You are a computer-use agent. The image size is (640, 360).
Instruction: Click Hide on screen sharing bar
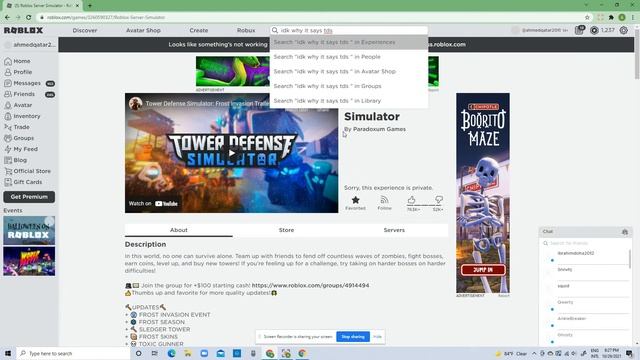[378, 337]
